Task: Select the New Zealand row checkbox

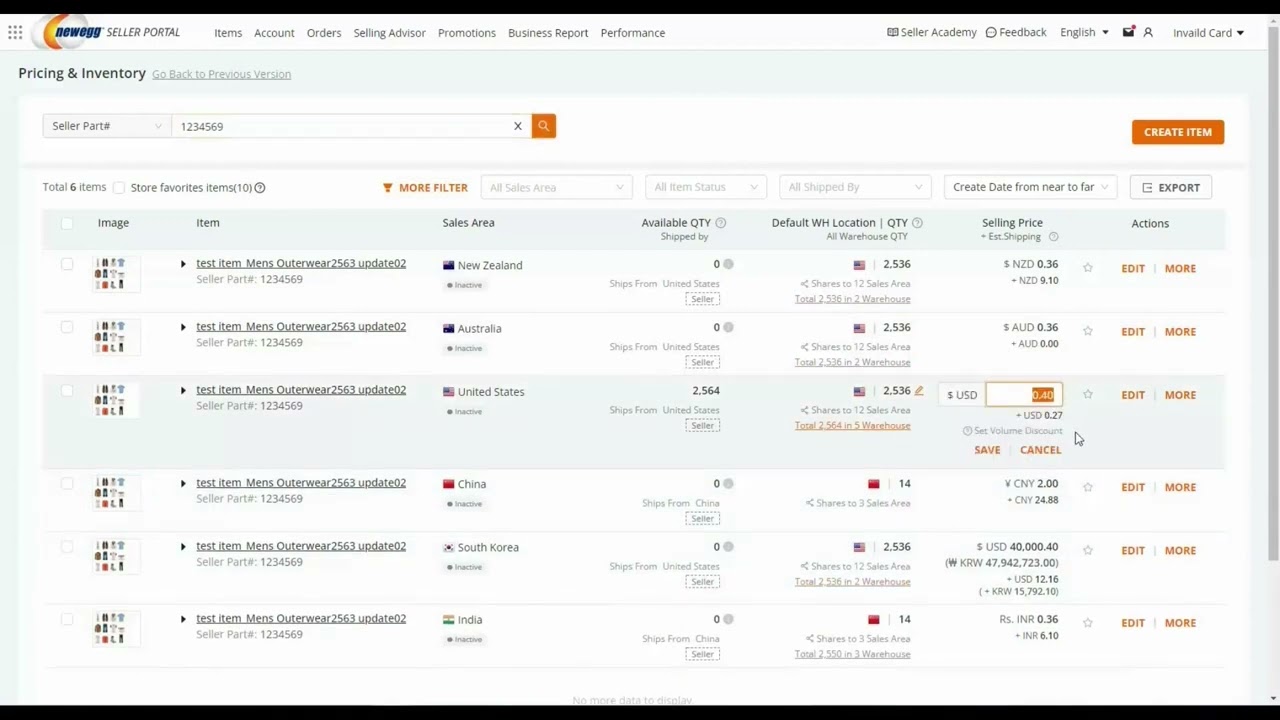Action: click(x=67, y=264)
